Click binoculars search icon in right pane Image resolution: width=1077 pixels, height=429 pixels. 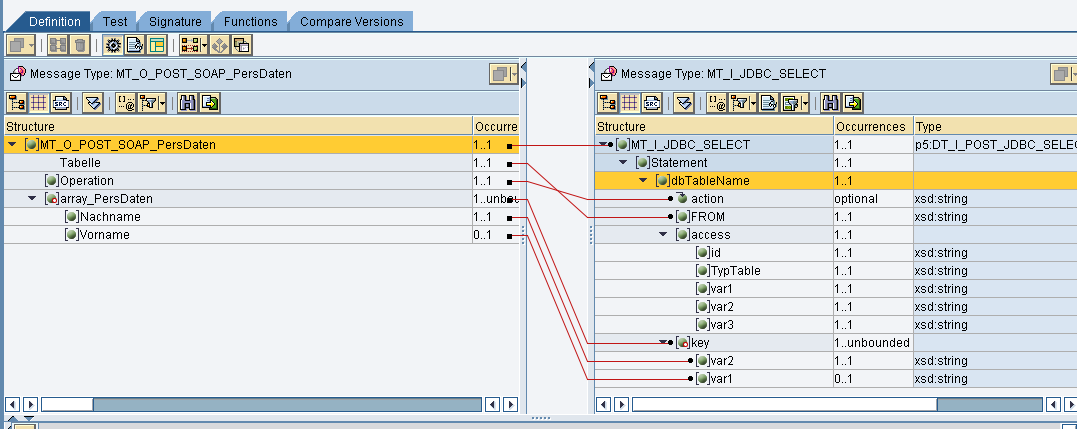tap(831, 102)
